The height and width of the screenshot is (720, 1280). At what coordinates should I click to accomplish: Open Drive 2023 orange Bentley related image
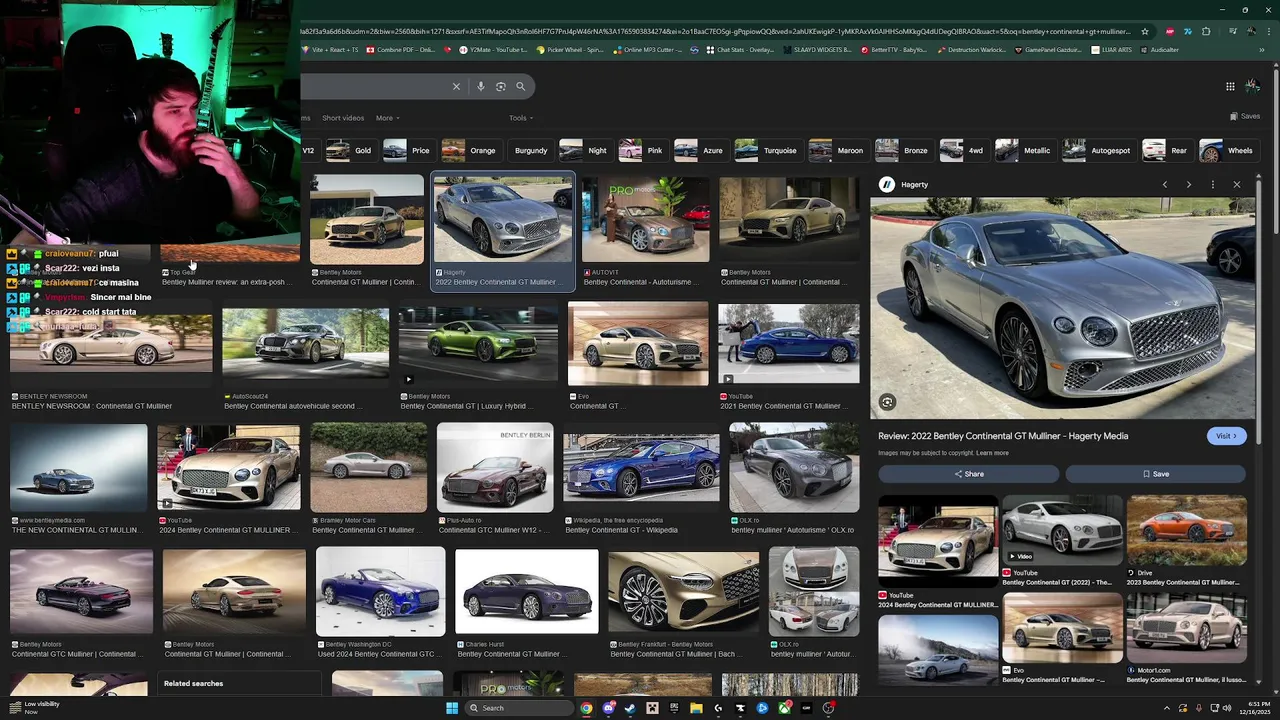[1186, 530]
